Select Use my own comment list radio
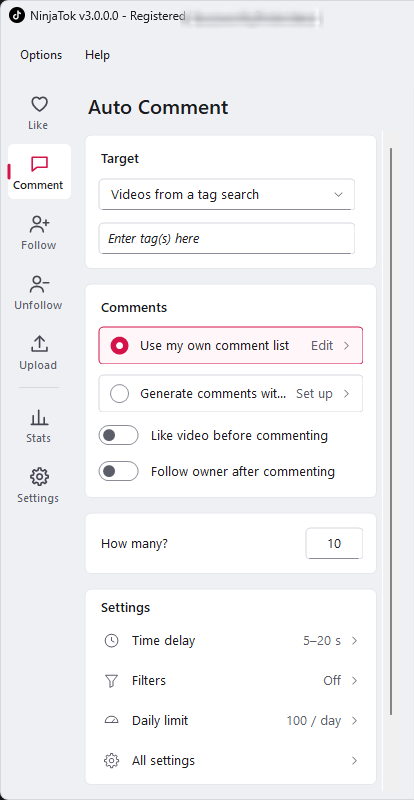This screenshot has height=800, width=414. 119,345
